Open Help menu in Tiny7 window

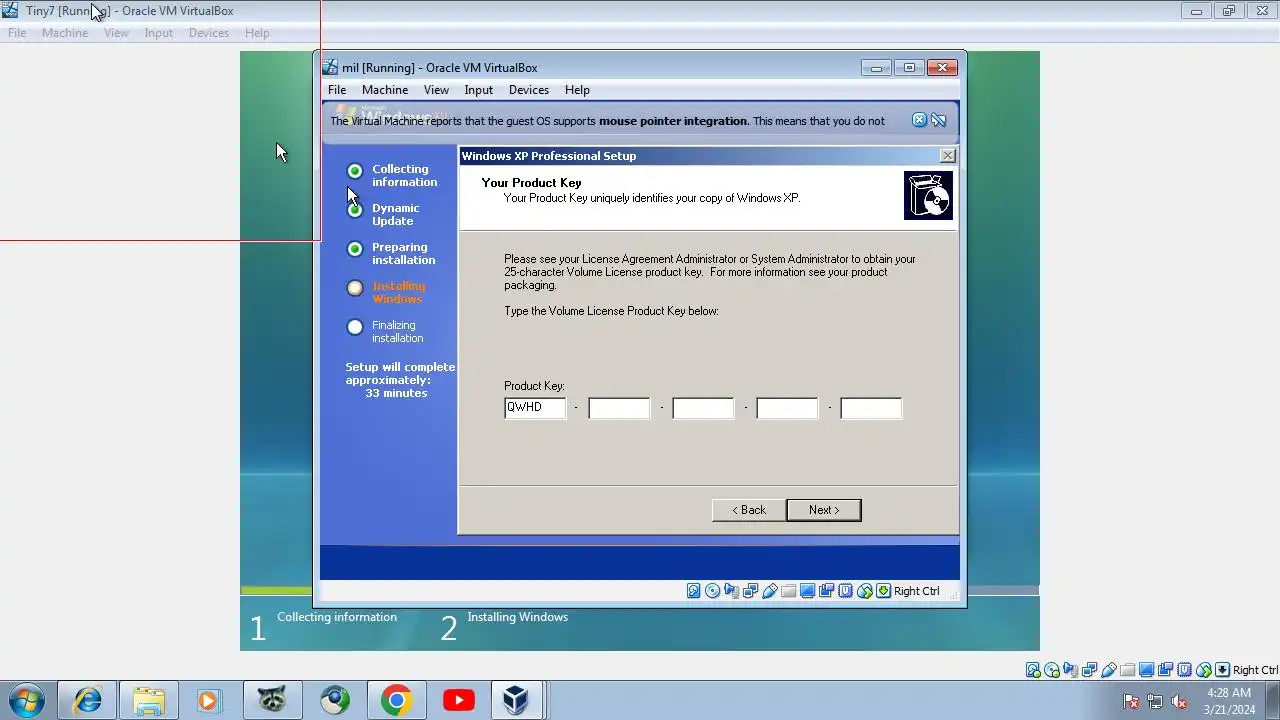(257, 33)
